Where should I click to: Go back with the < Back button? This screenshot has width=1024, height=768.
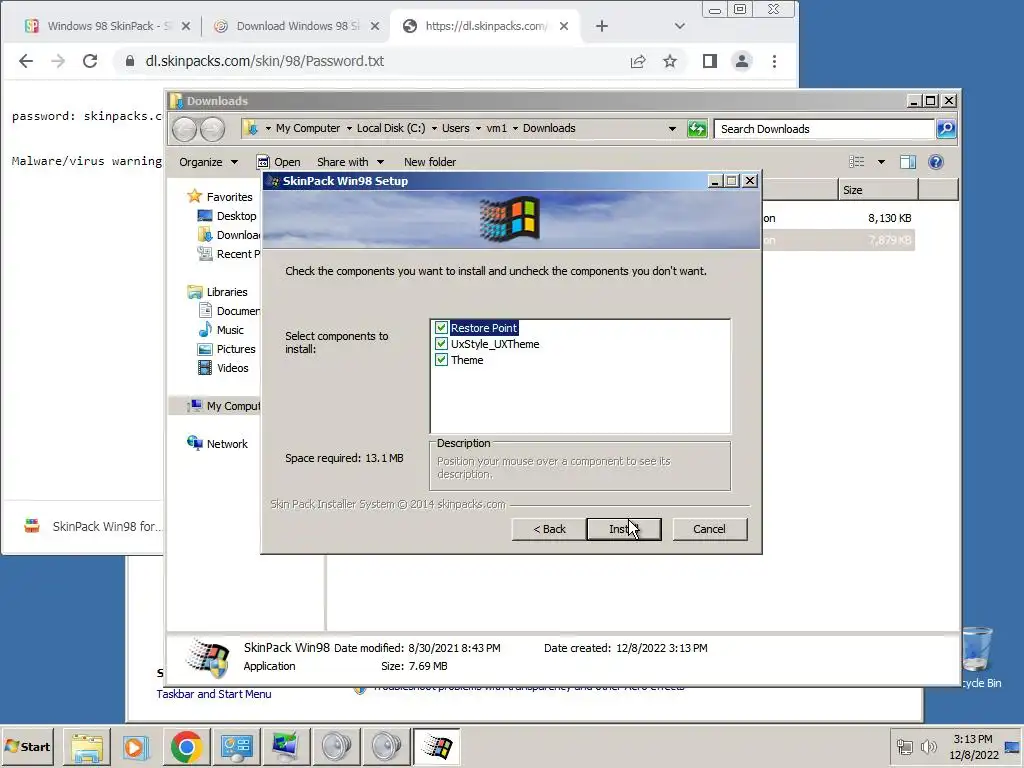pos(549,529)
